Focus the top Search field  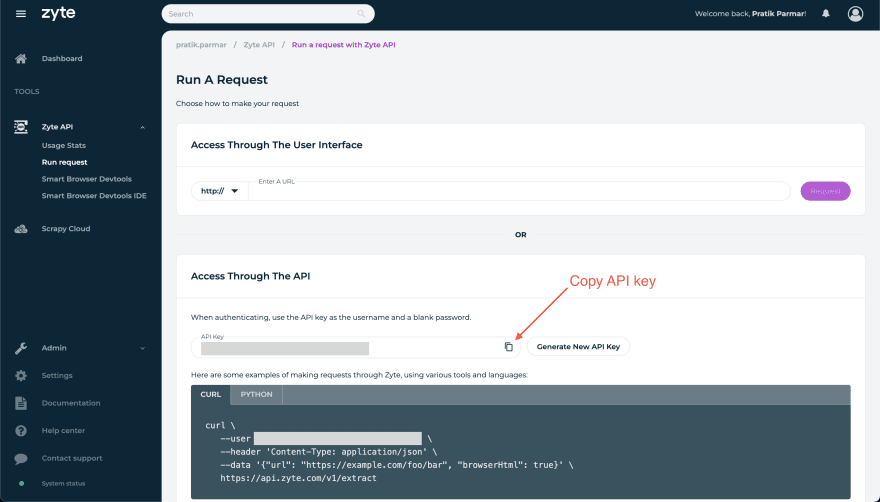[268, 13]
